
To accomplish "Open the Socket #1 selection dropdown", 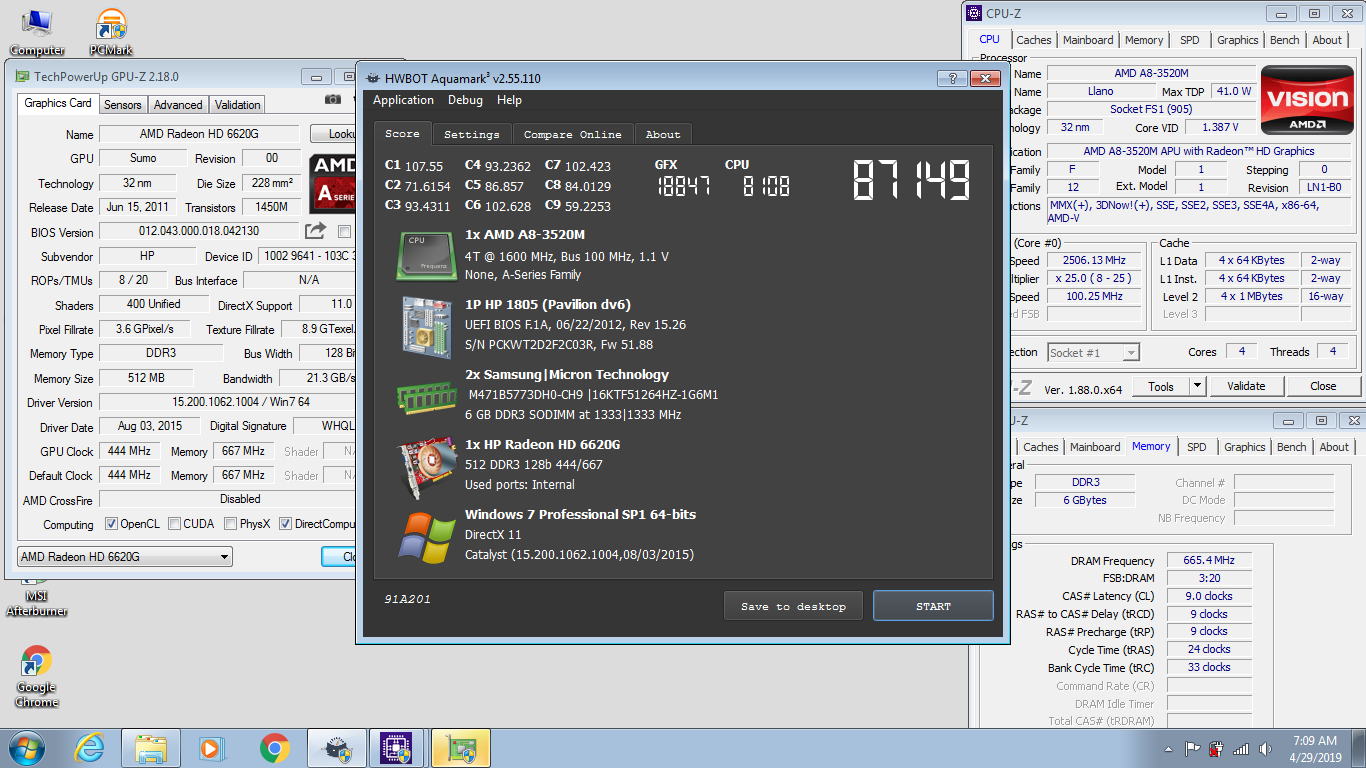I will tap(1093, 352).
